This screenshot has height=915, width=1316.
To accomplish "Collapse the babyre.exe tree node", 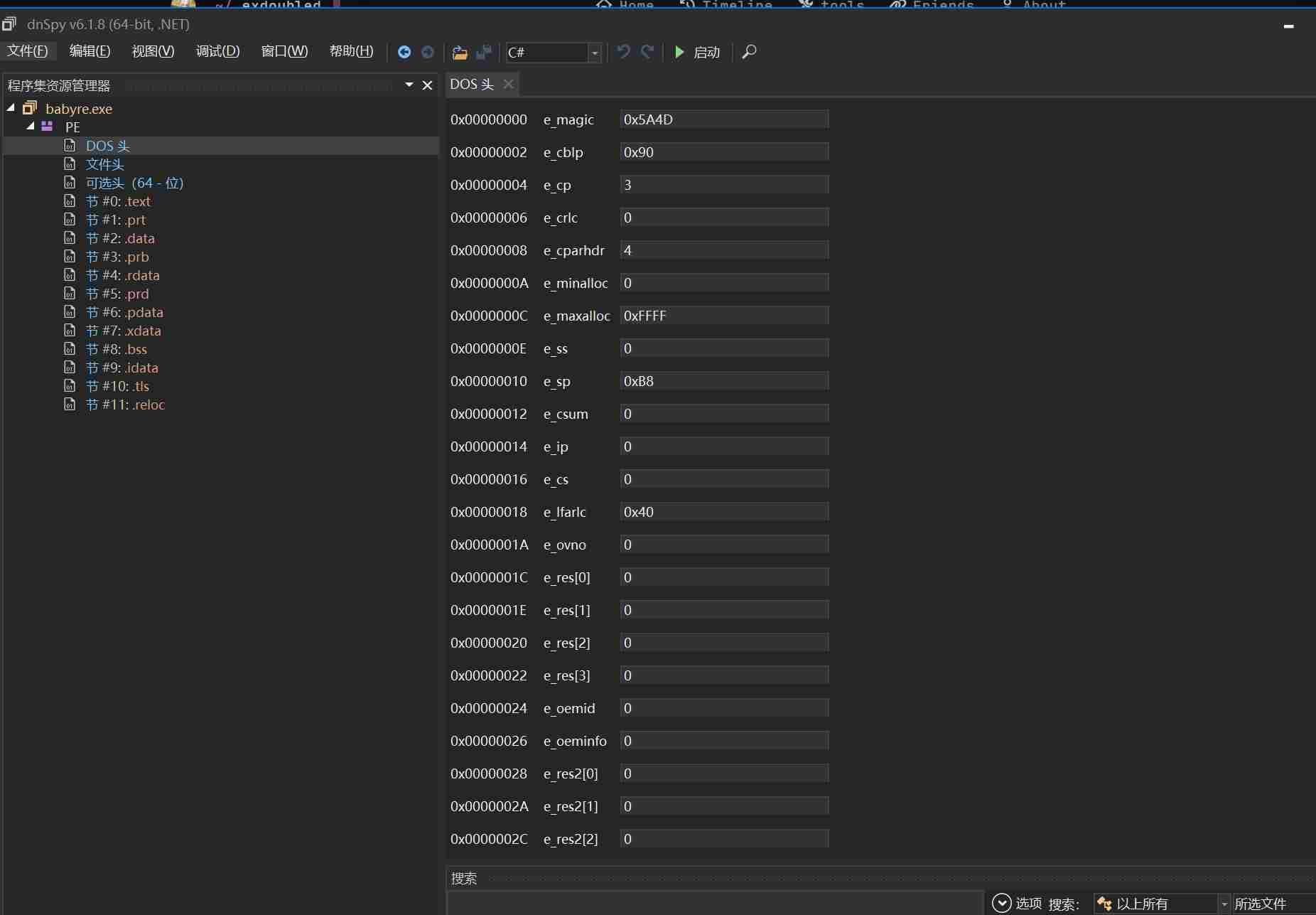I will coord(11,108).
